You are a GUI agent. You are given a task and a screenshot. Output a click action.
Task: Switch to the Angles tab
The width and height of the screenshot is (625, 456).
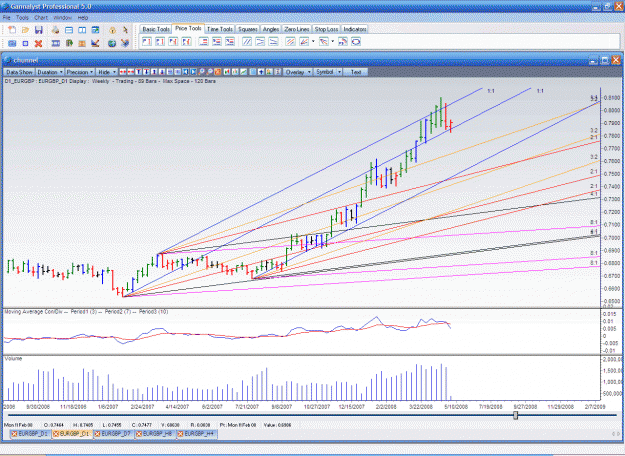coord(271,29)
